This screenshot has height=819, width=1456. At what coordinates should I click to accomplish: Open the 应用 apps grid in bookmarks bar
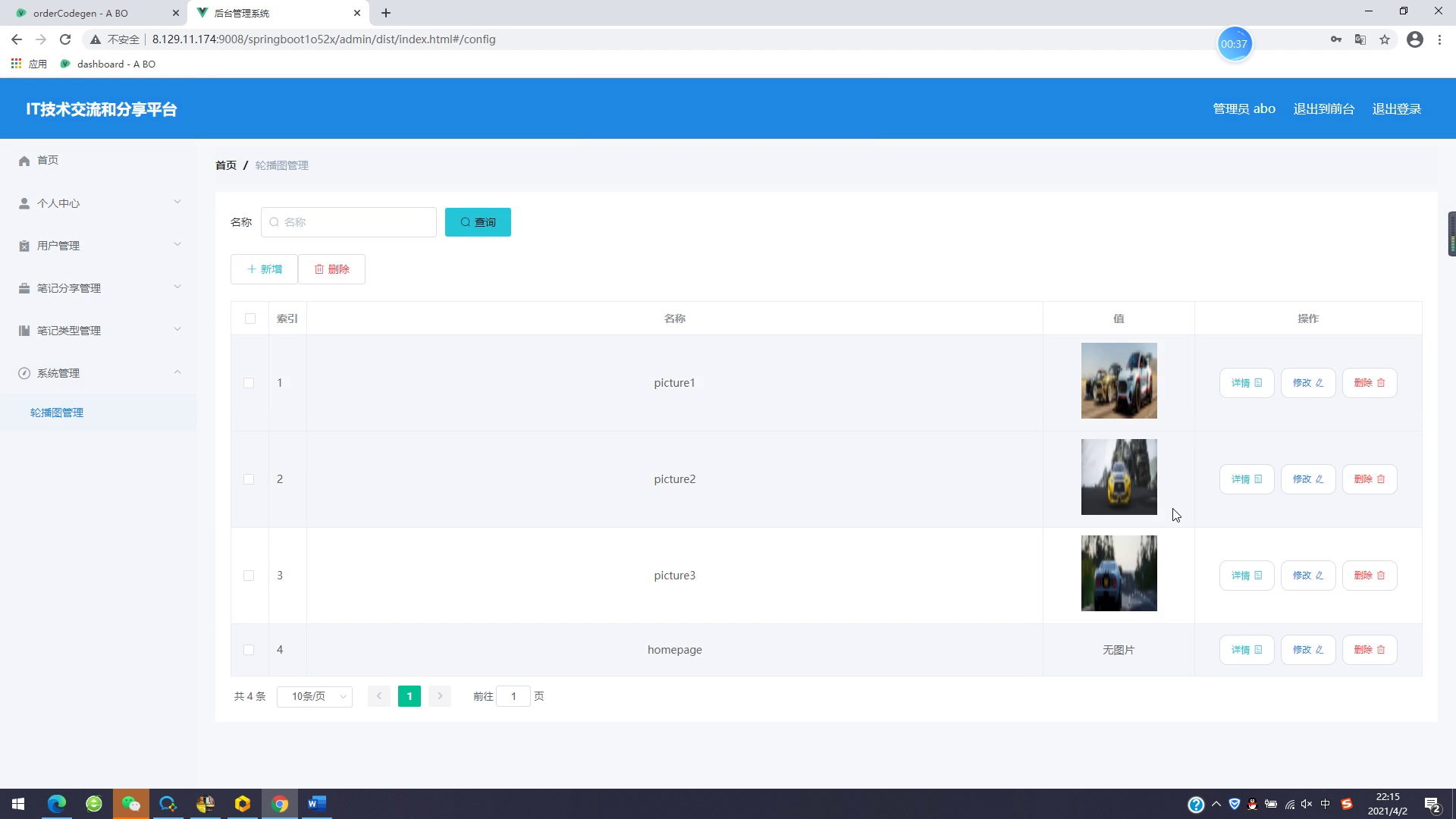(x=29, y=64)
